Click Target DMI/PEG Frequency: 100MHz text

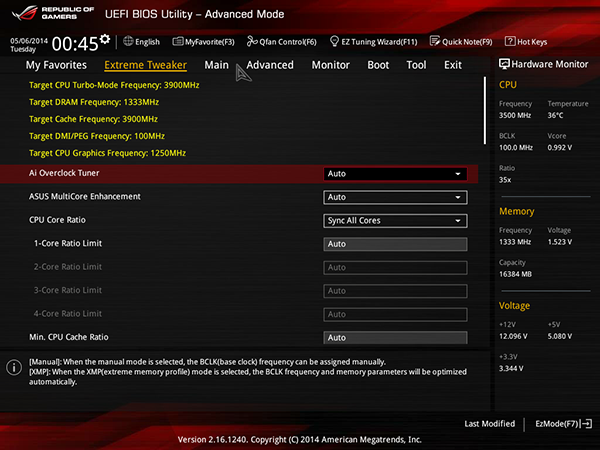(x=97, y=136)
